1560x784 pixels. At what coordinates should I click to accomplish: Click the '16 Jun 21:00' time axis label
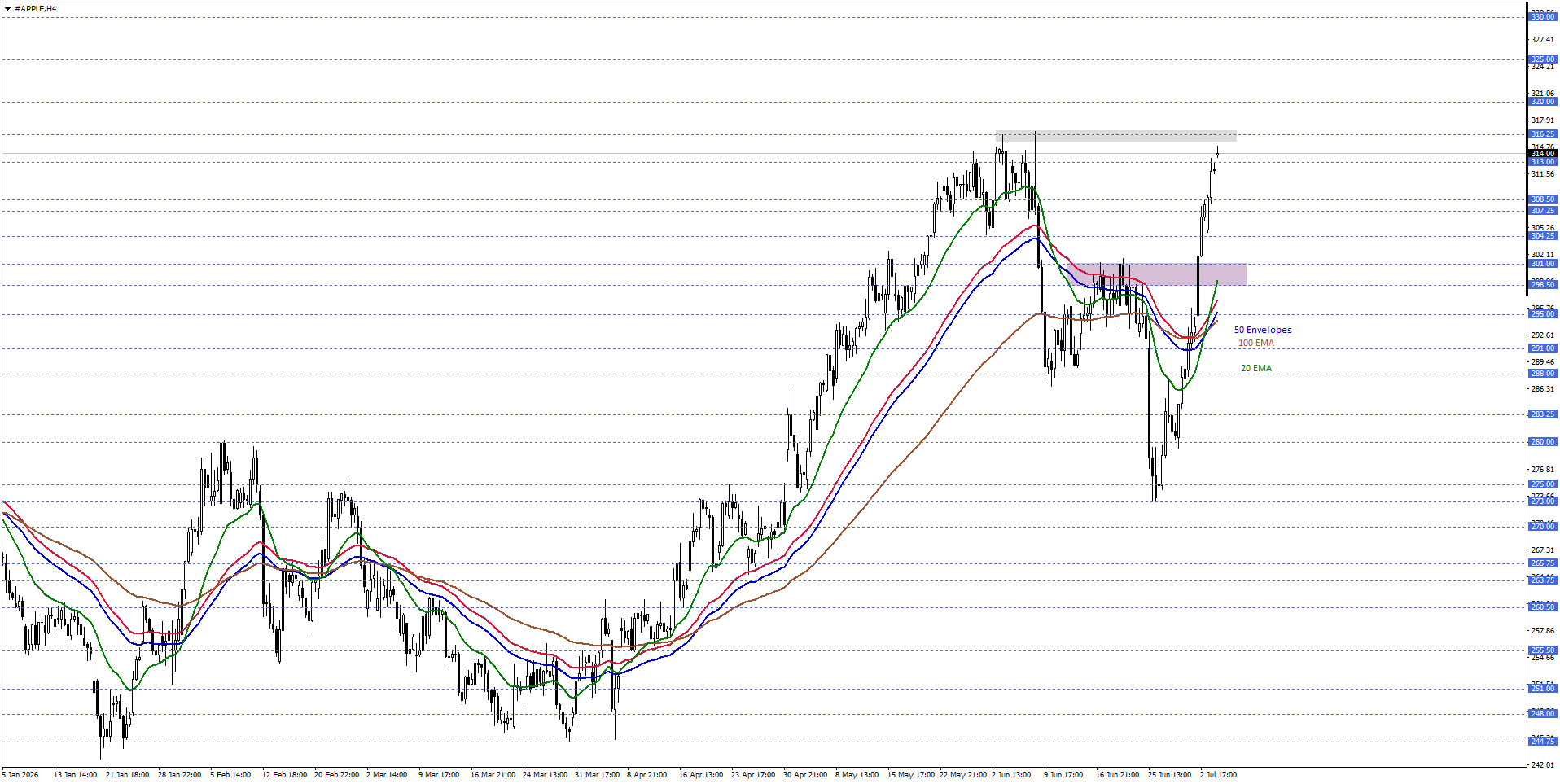pyautogui.click(x=1117, y=774)
